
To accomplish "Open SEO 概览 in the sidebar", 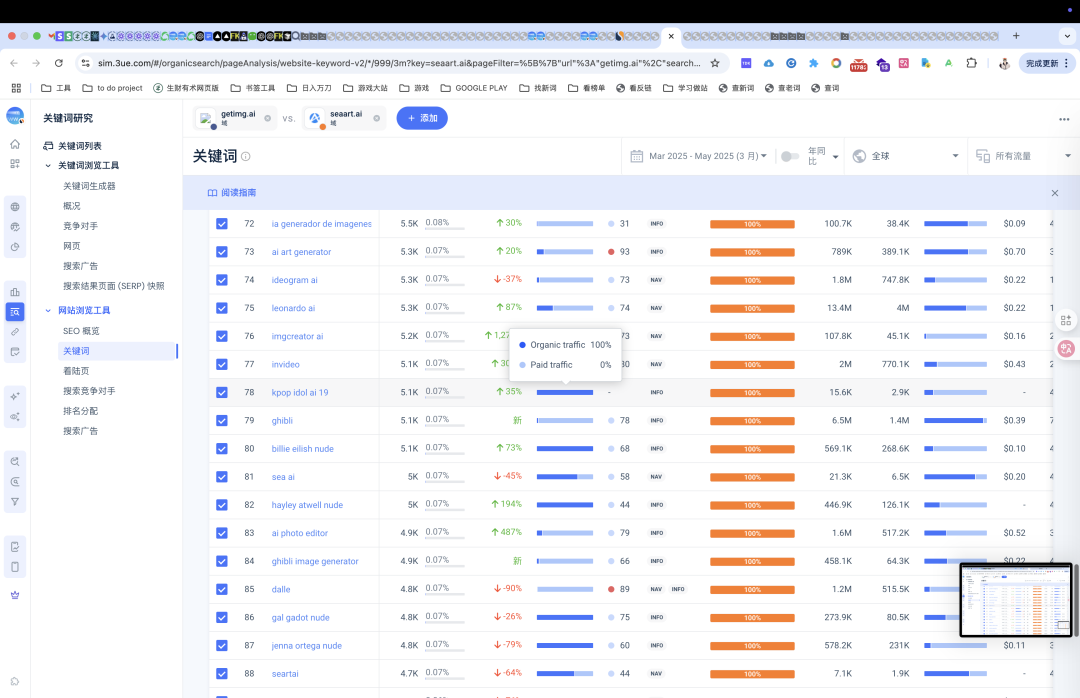I will pyautogui.click(x=81, y=331).
